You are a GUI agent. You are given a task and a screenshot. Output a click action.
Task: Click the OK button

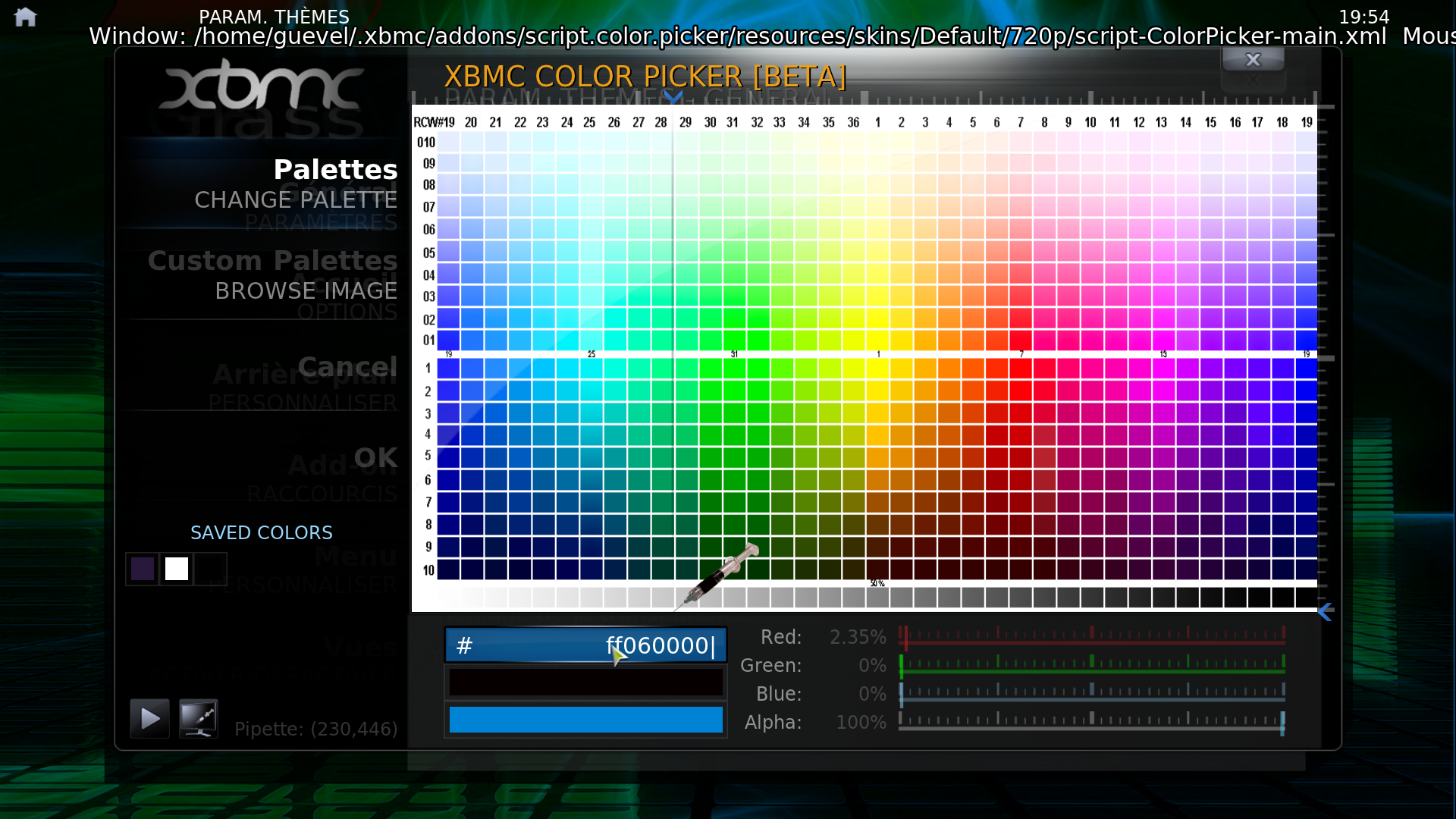pos(375,457)
